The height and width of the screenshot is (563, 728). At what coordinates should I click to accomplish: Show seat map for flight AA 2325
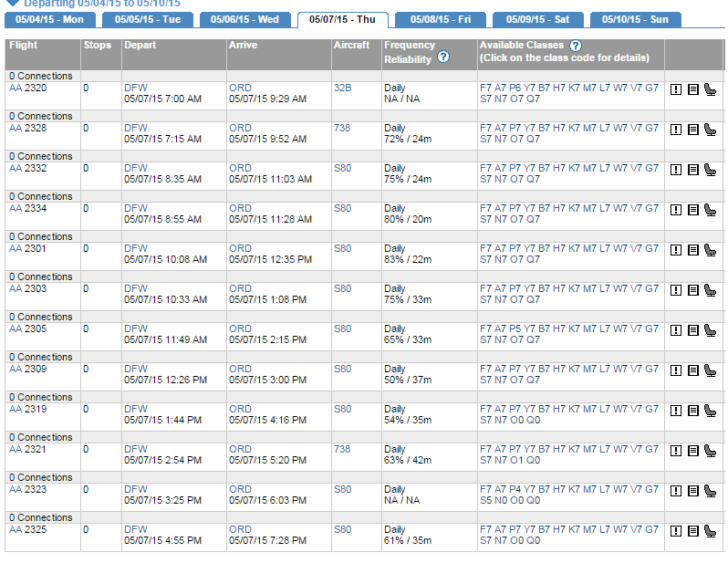[x=710, y=531]
